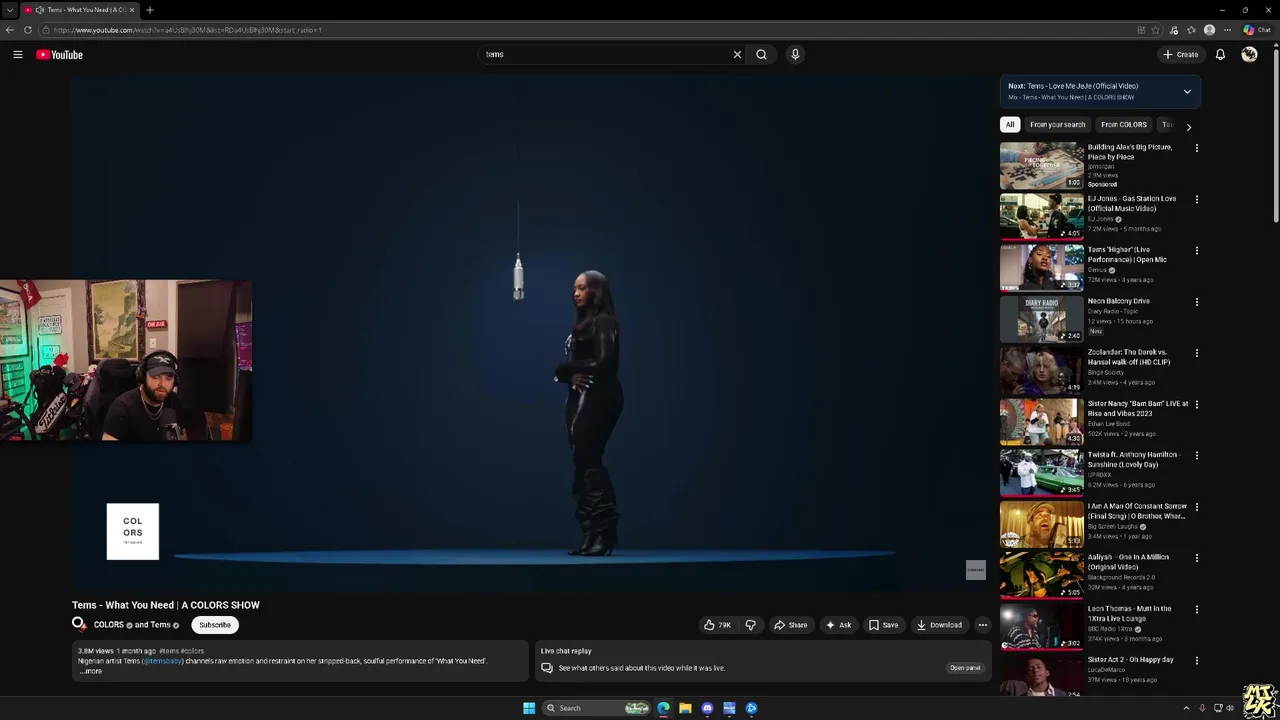Select the From COLORS chip
This screenshot has height=720, width=1280.
[x=1124, y=125]
